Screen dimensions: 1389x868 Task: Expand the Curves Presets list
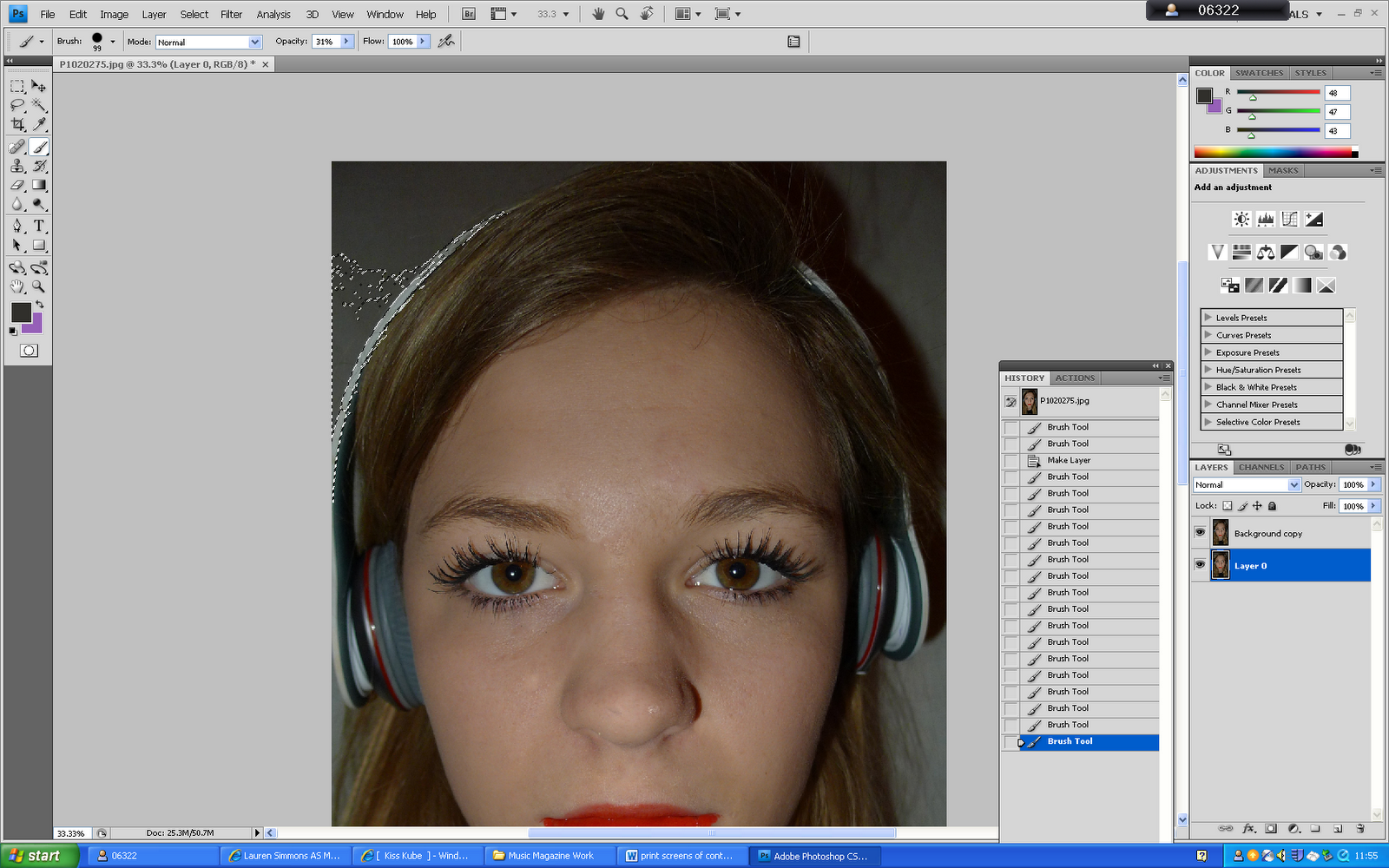tap(1208, 335)
